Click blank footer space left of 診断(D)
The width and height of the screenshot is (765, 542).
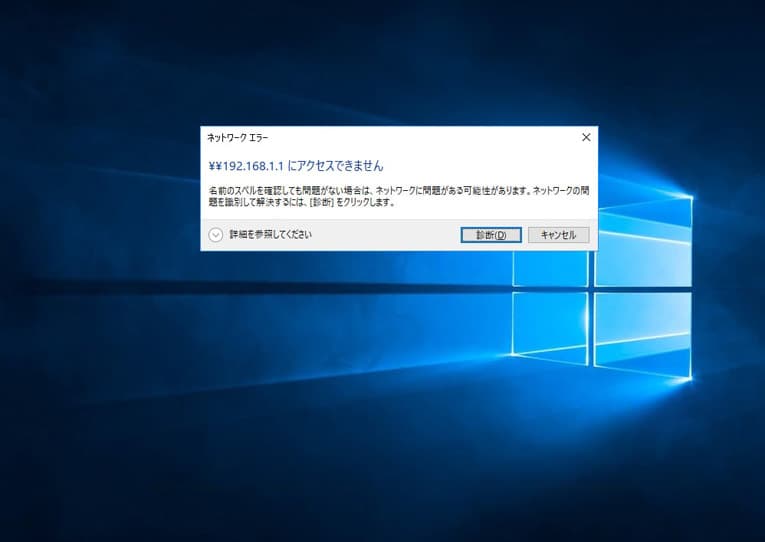coord(390,235)
